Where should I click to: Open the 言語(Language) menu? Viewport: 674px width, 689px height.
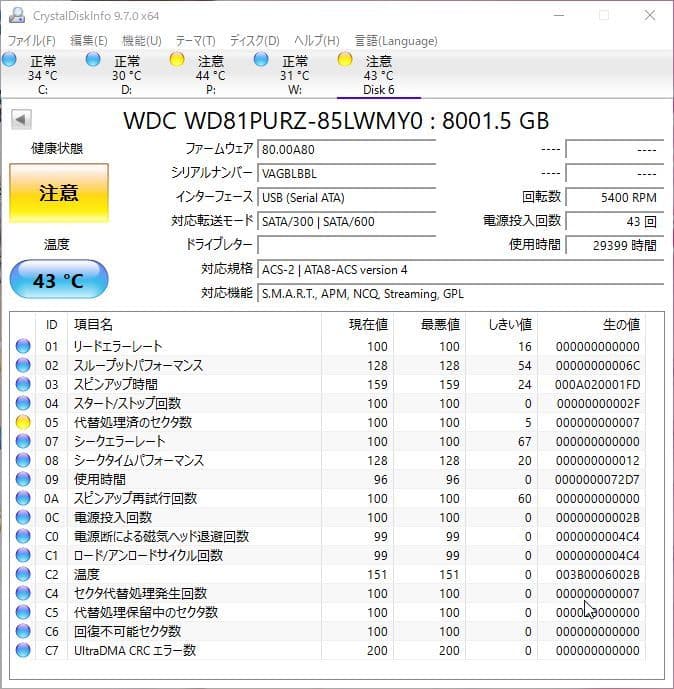(396, 41)
